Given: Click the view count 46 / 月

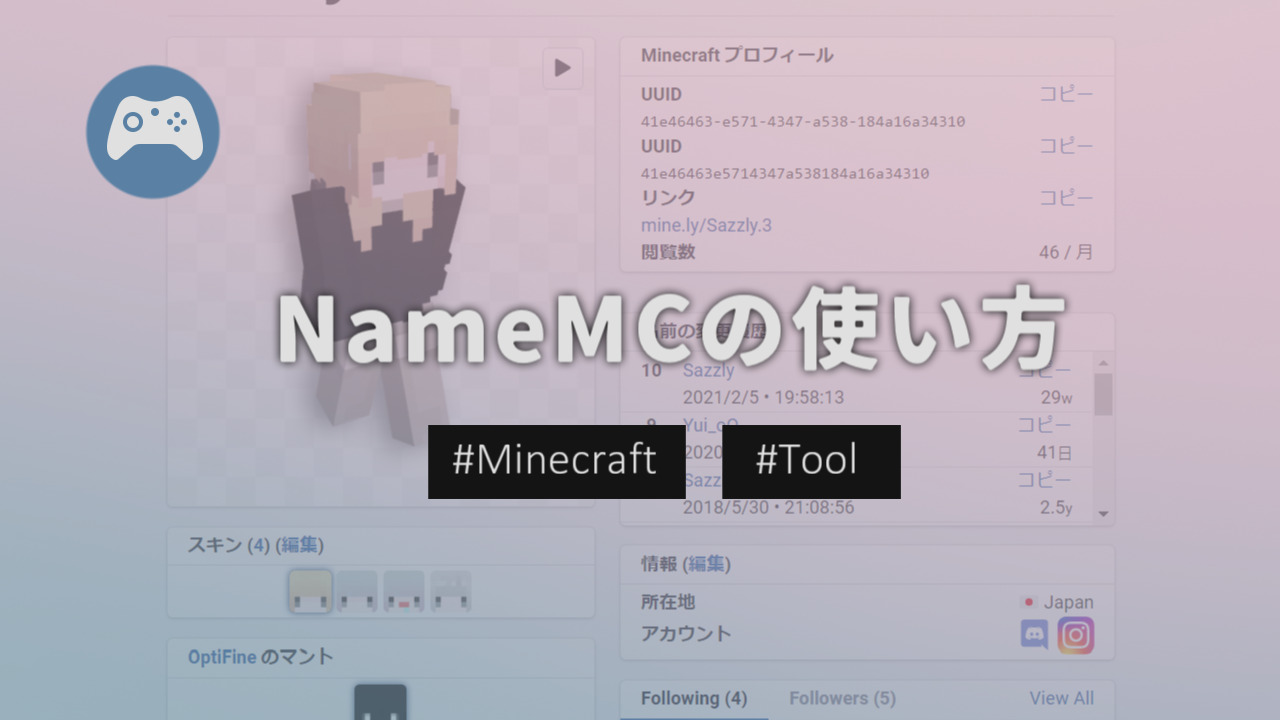Looking at the screenshot, I should pos(1066,252).
